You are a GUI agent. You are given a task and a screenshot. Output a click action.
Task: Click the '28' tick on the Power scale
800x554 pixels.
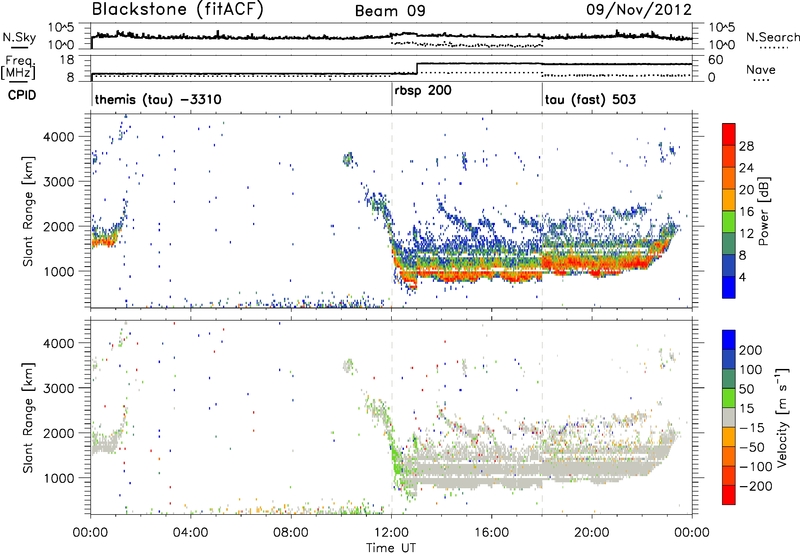(x=746, y=146)
